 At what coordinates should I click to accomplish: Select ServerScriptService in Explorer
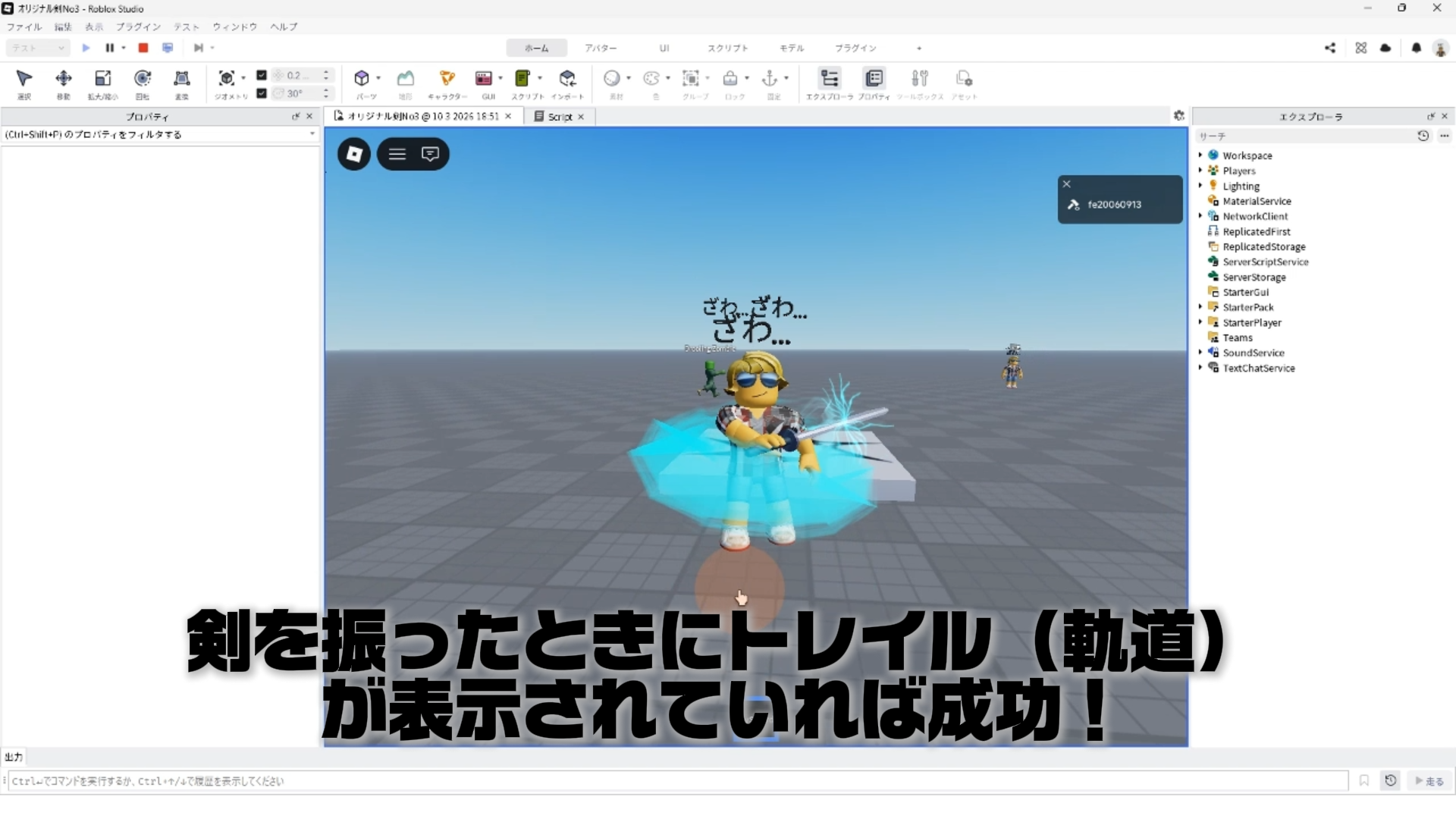[x=1265, y=262]
